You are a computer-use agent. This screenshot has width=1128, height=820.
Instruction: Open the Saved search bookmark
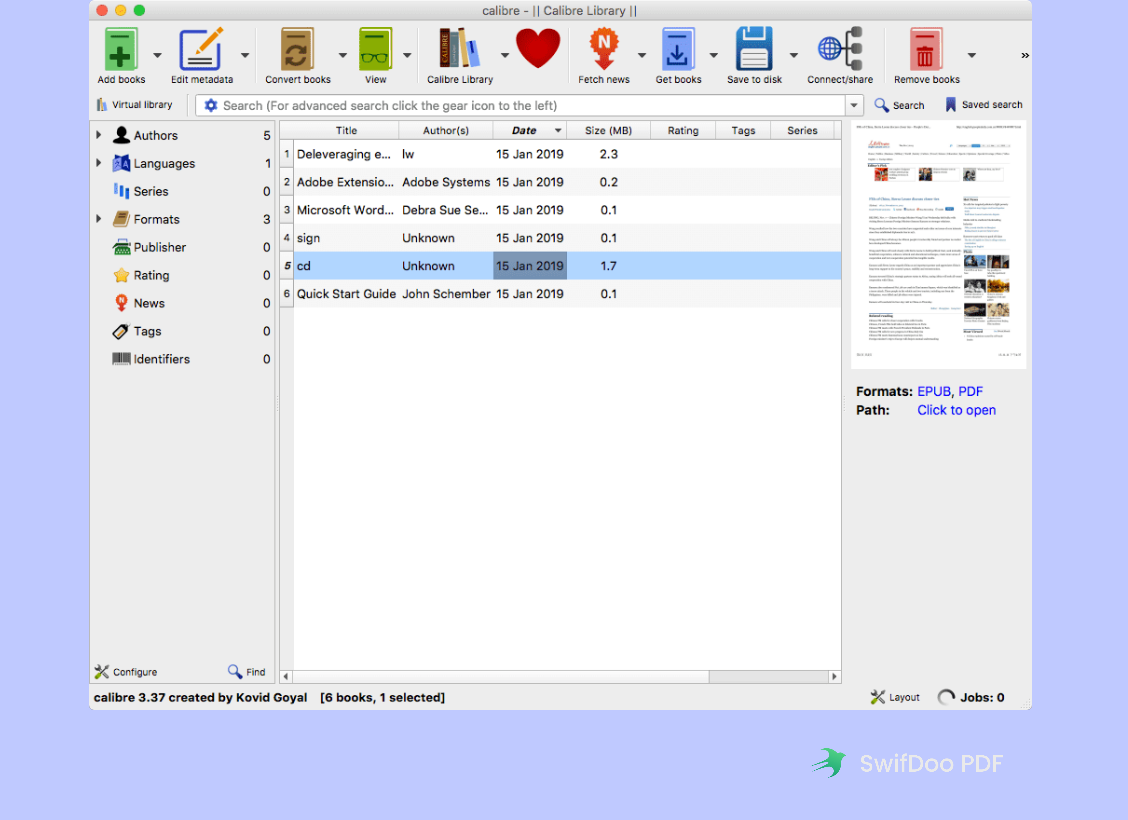pos(983,105)
